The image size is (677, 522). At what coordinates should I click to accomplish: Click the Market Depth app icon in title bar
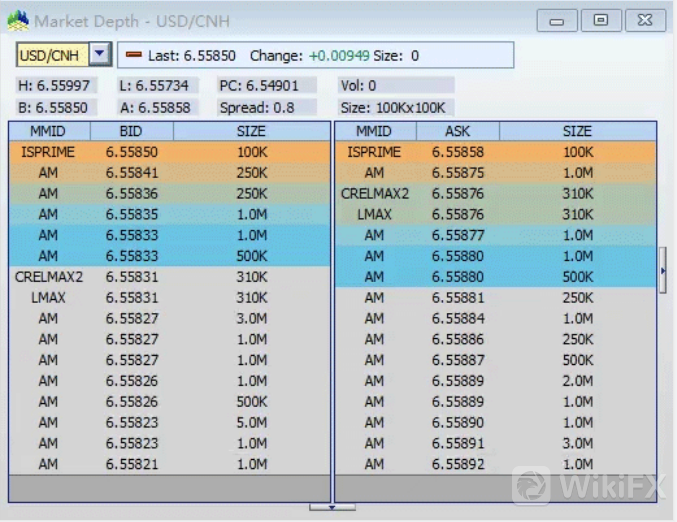click(17, 20)
